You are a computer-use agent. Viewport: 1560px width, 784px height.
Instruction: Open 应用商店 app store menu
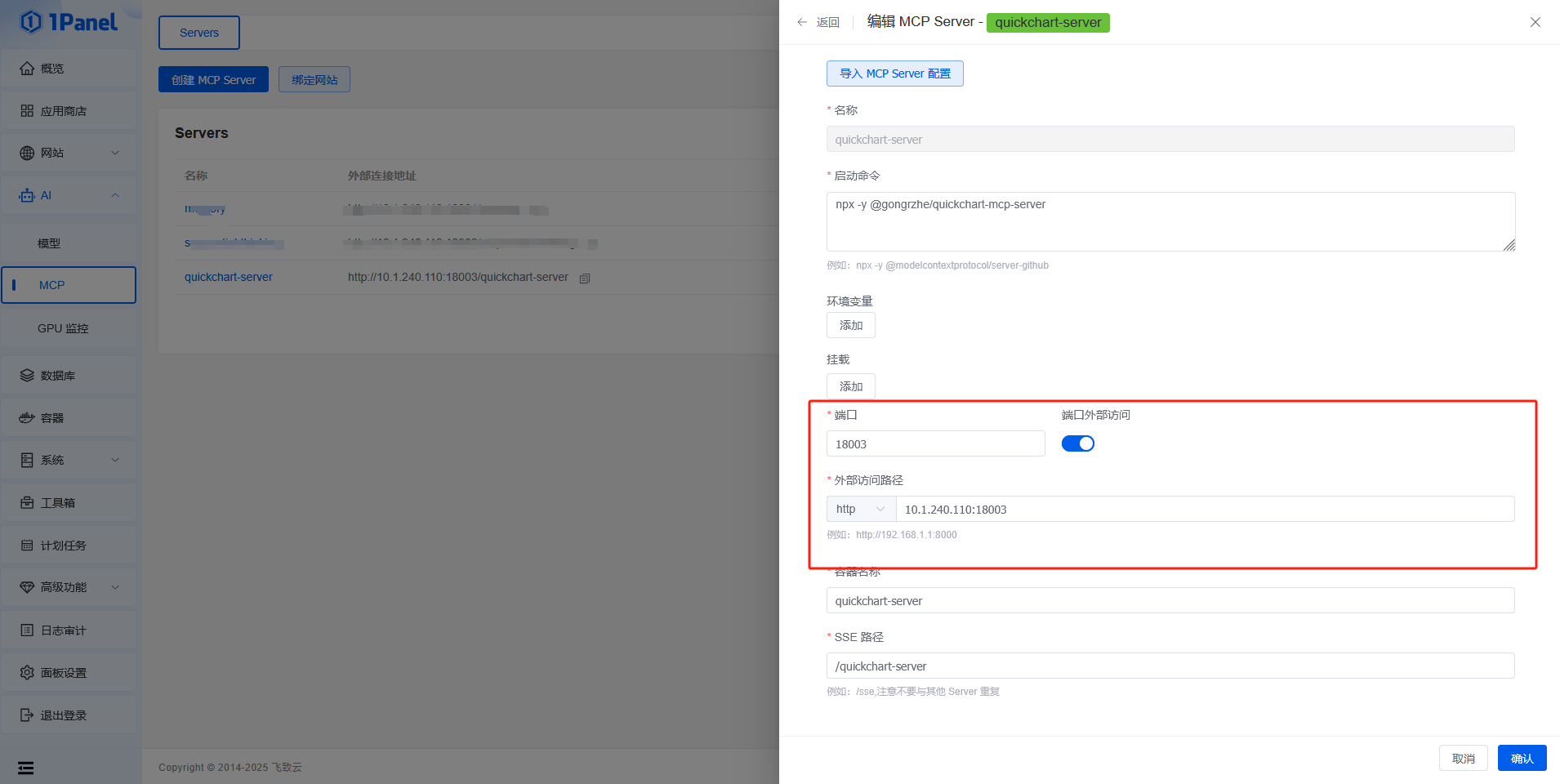pos(69,111)
